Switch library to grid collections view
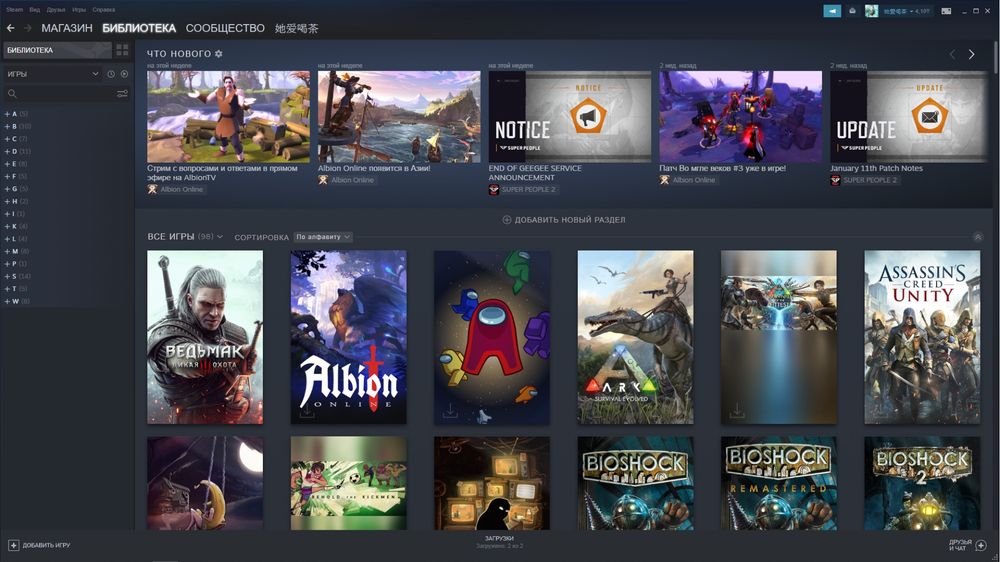This screenshot has width=1000, height=562. pos(122,50)
